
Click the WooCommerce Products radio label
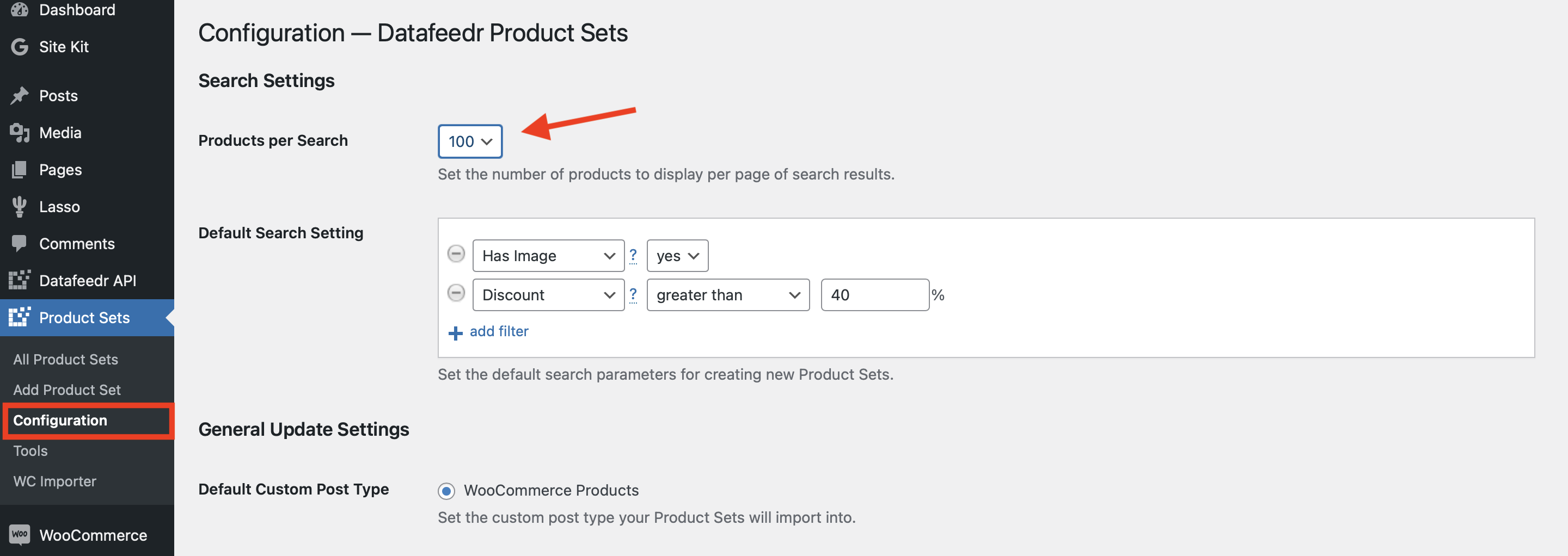coord(551,490)
